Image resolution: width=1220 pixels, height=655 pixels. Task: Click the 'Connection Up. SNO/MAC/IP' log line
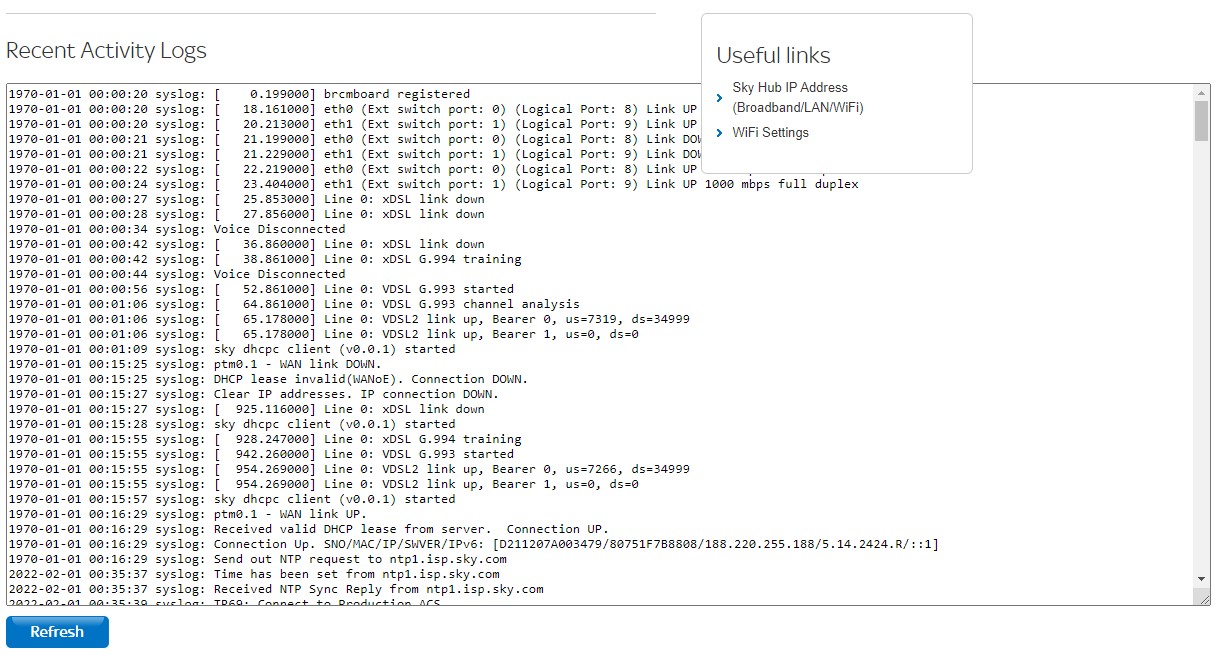point(473,544)
